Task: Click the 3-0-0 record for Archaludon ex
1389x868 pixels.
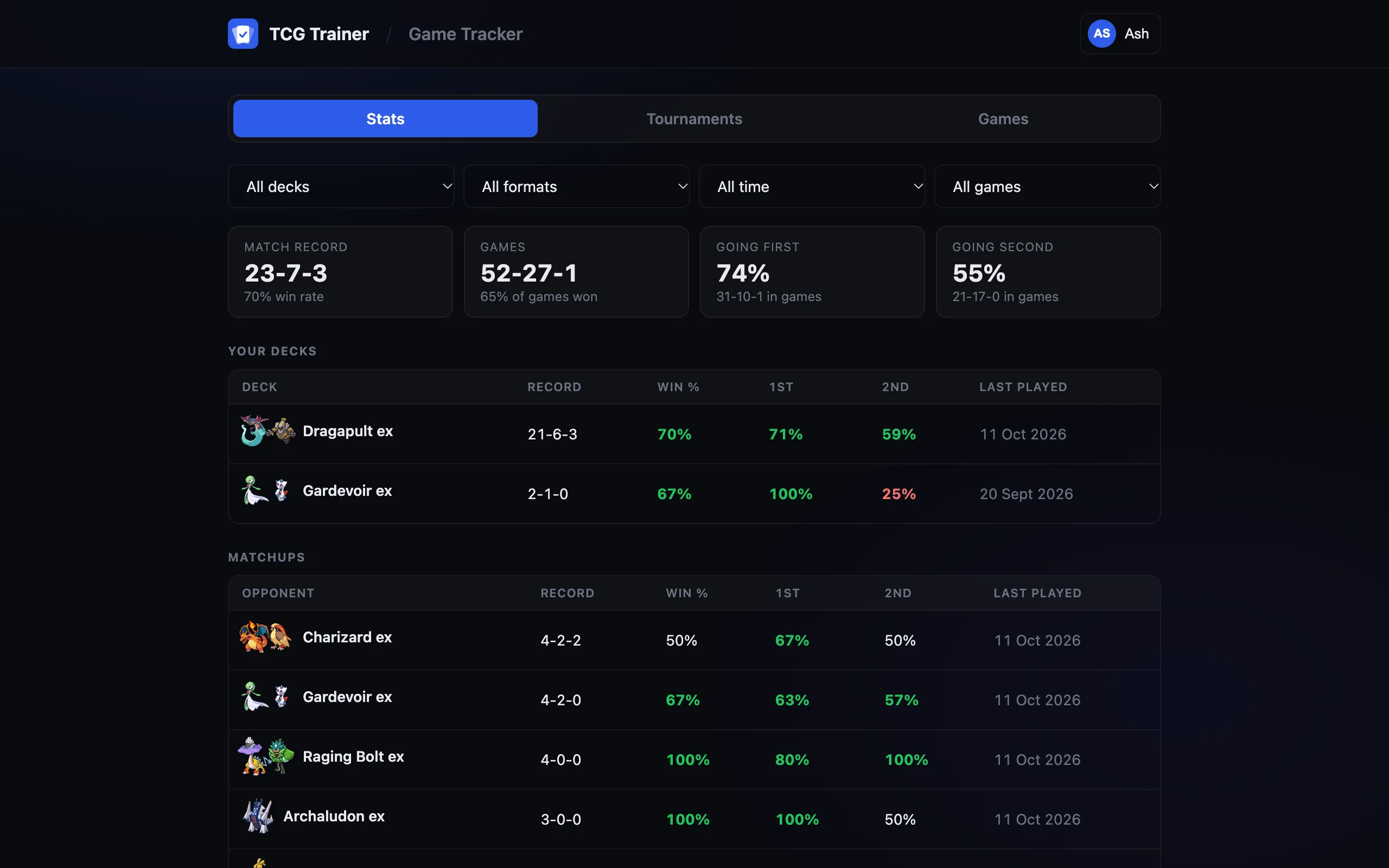Action: click(x=561, y=820)
